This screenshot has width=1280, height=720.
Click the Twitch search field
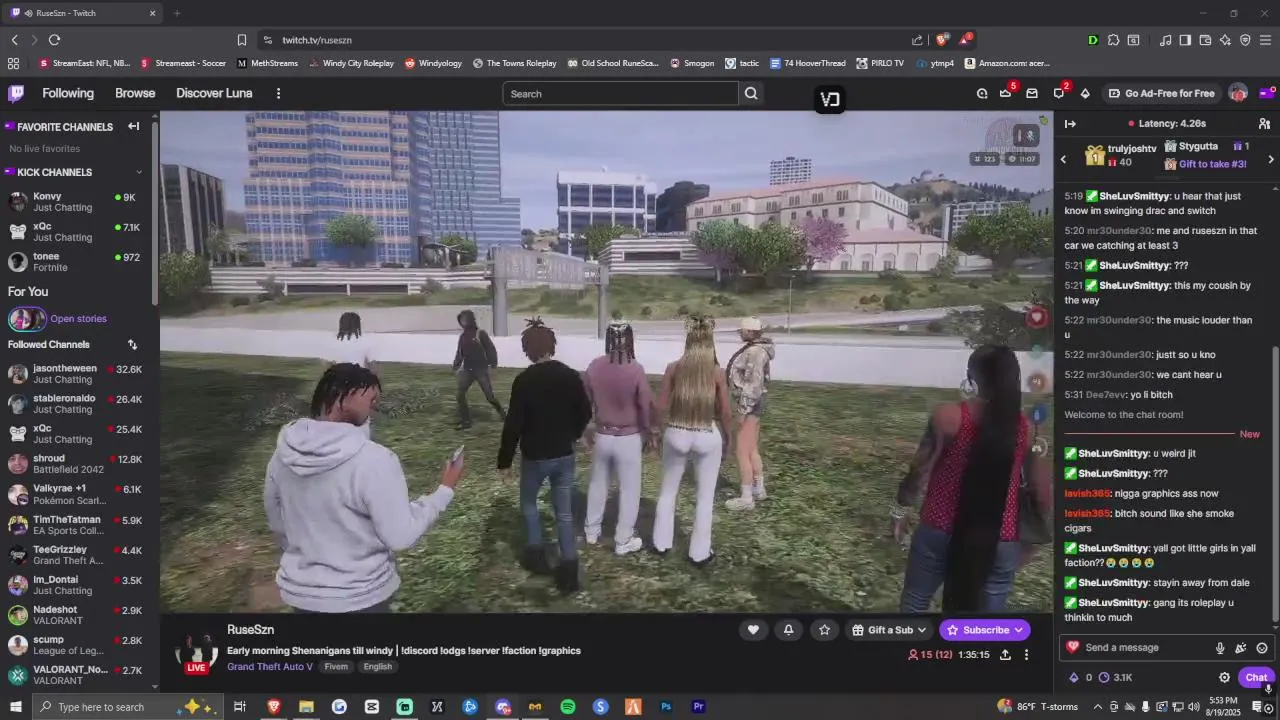click(x=620, y=94)
